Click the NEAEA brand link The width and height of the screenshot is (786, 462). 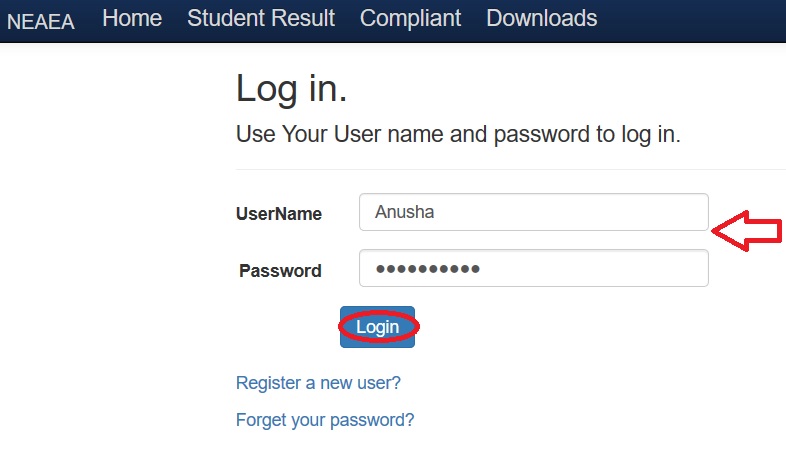(x=41, y=21)
